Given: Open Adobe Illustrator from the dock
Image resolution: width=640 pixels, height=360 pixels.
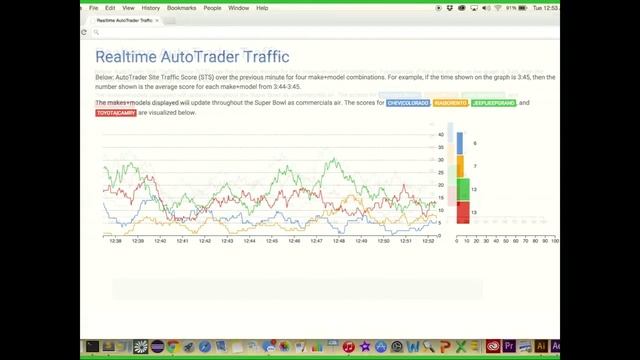Looking at the screenshot, I should point(541,347).
